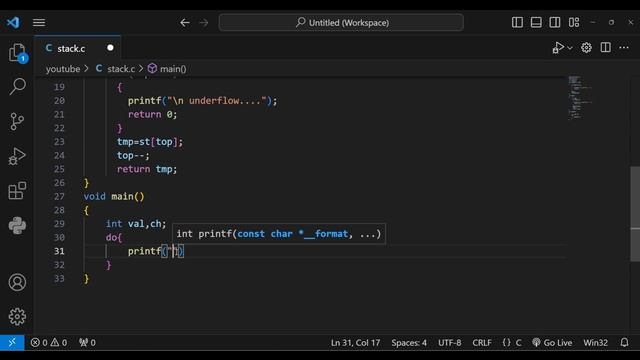640x360 pixels.
Task: Open the hamburger application menu
Action: coord(39,22)
